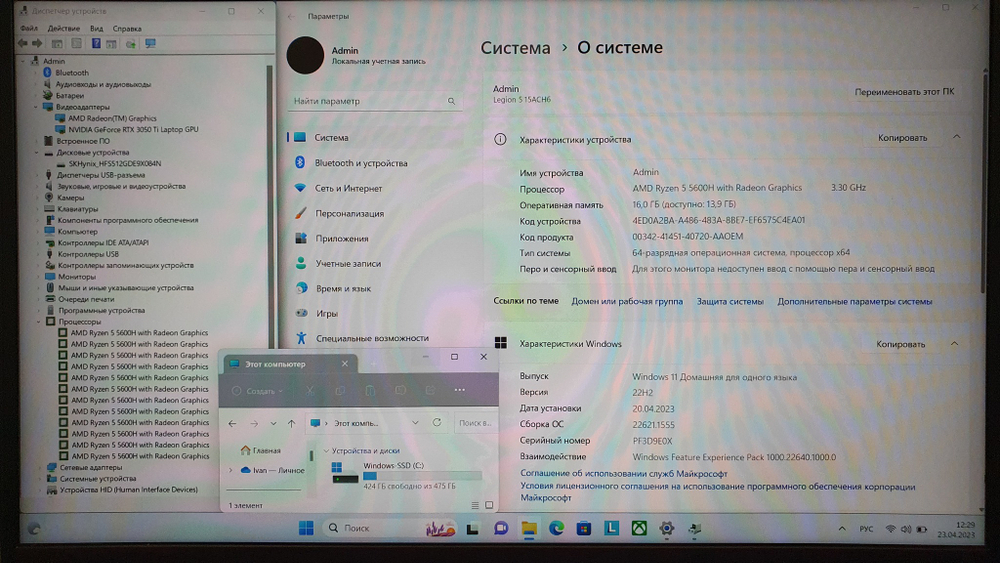Copy device specifications with Копировать

902,138
